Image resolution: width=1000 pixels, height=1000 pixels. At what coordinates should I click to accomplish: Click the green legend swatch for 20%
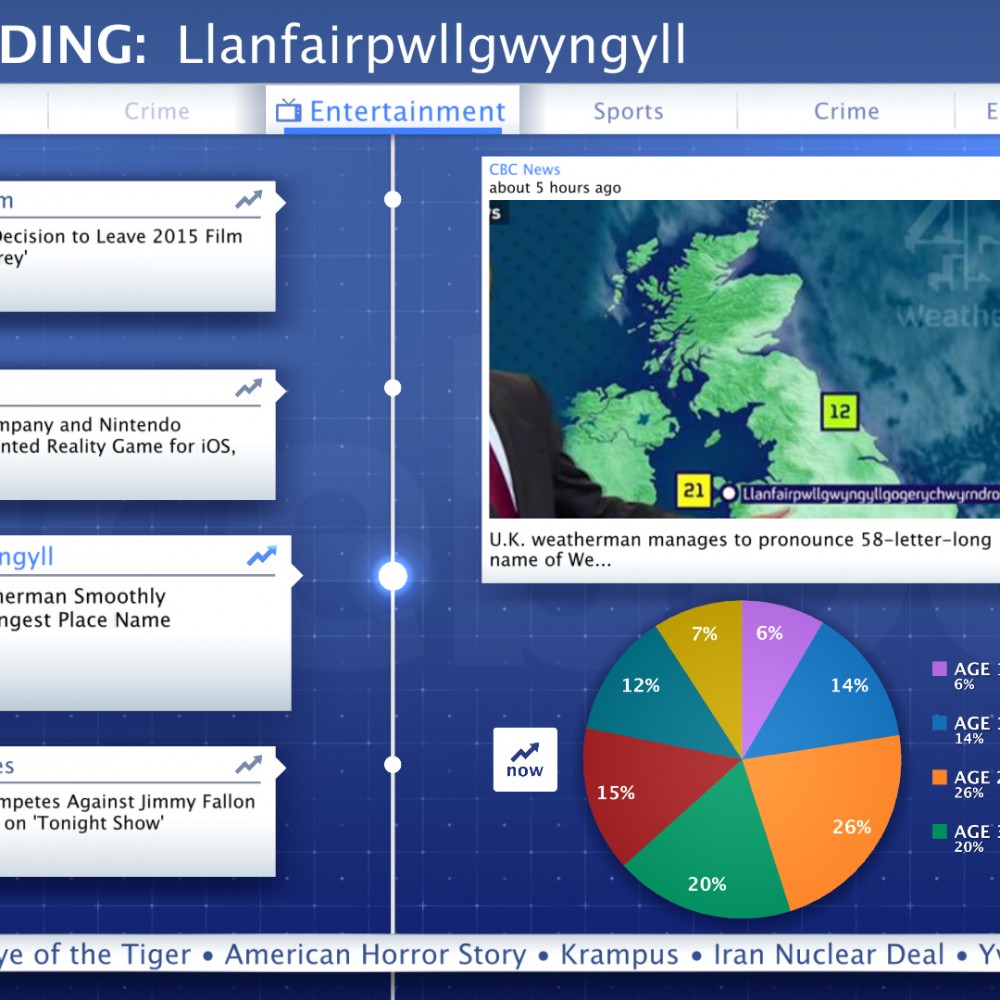tap(939, 831)
